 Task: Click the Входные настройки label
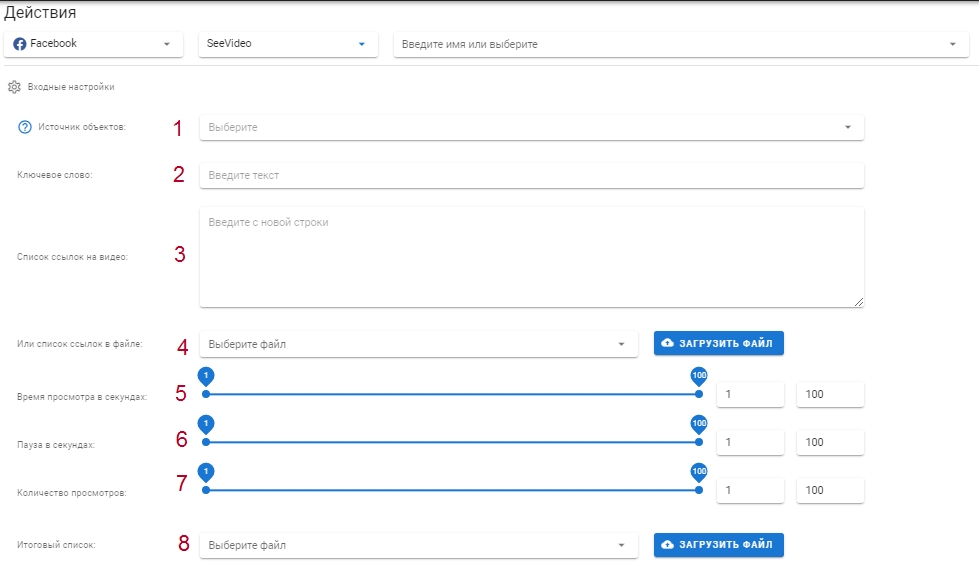coord(71,87)
